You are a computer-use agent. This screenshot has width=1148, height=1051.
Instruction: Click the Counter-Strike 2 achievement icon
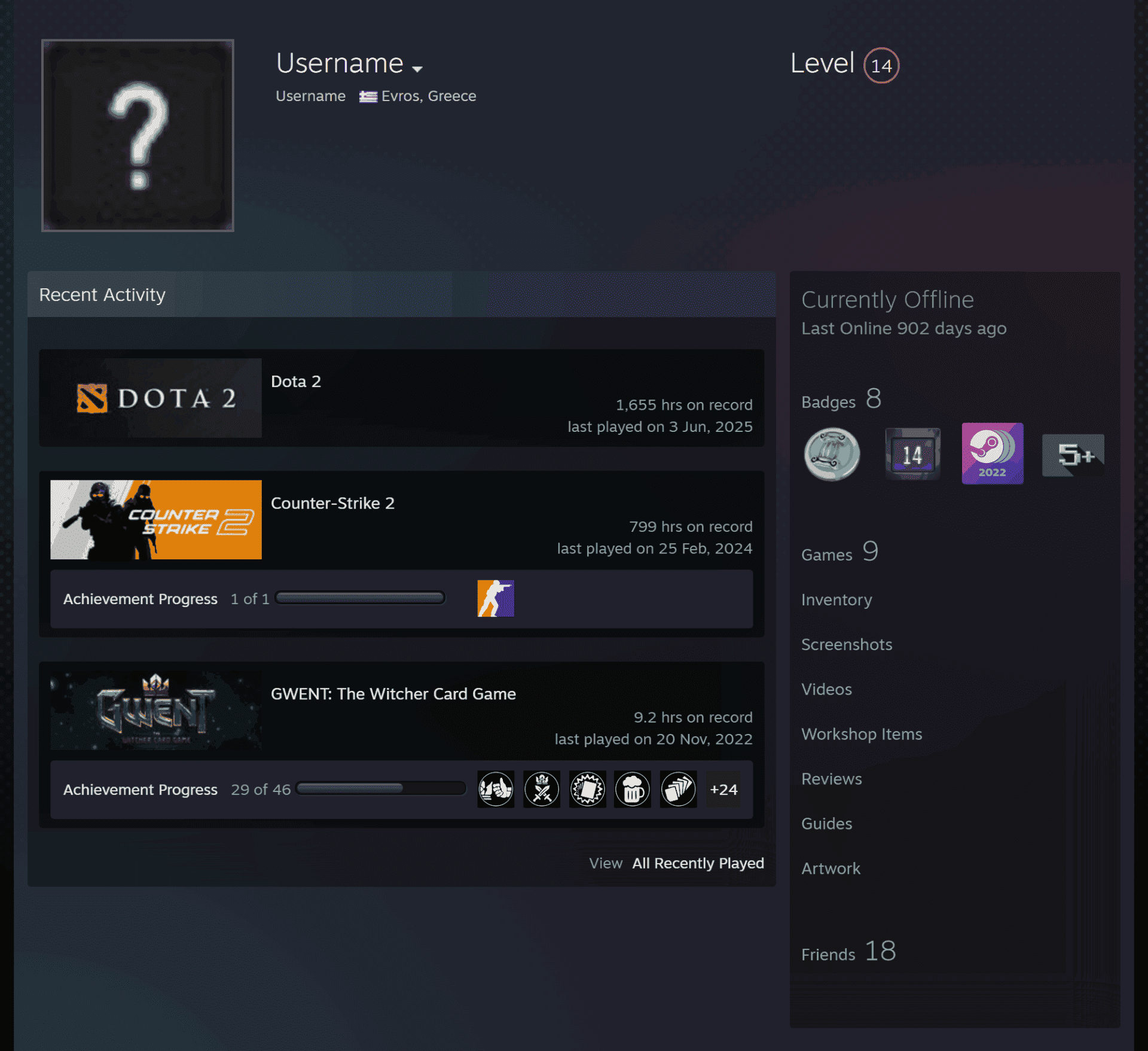pos(496,598)
